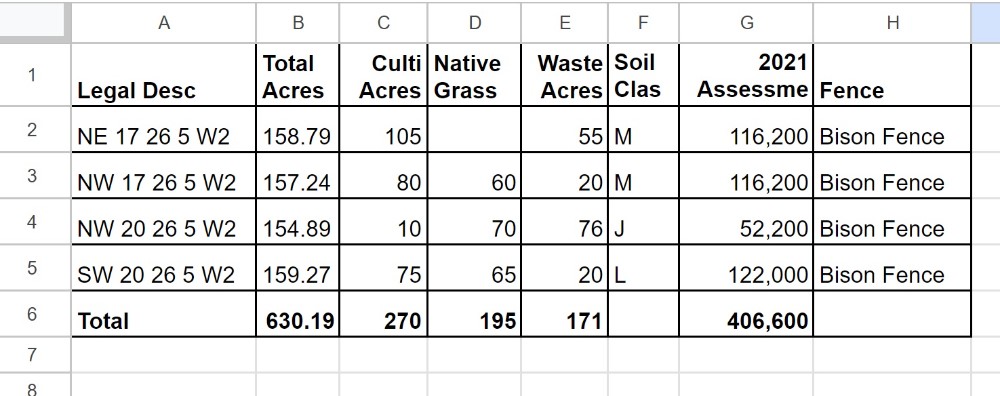Select row 1 header
This screenshot has width=1000, height=396.
(33, 75)
